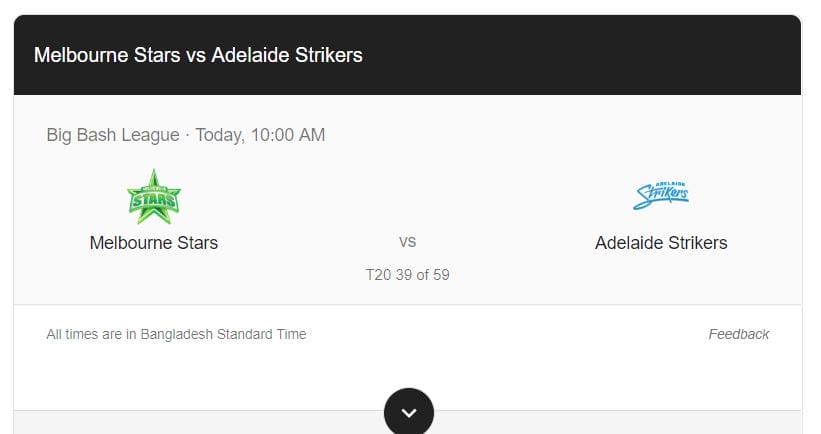Click the black header bar of match card
This screenshot has height=434, width=821.
tap(407, 55)
